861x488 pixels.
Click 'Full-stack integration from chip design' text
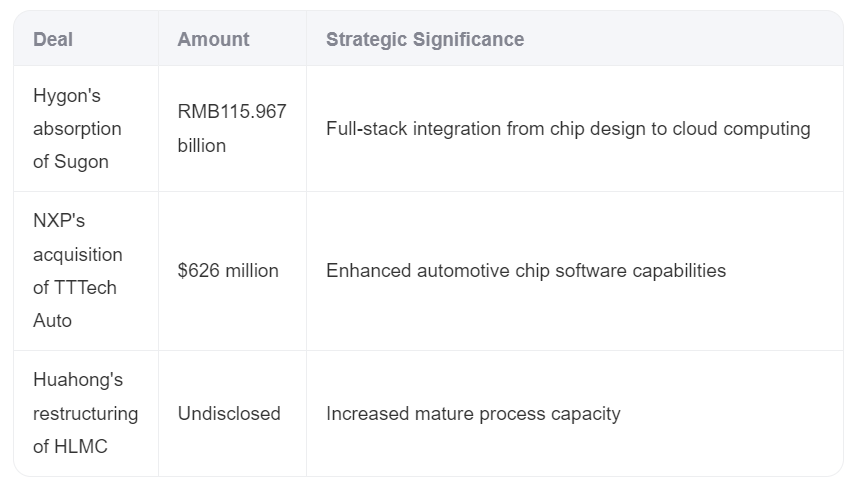(x=486, y=128)
